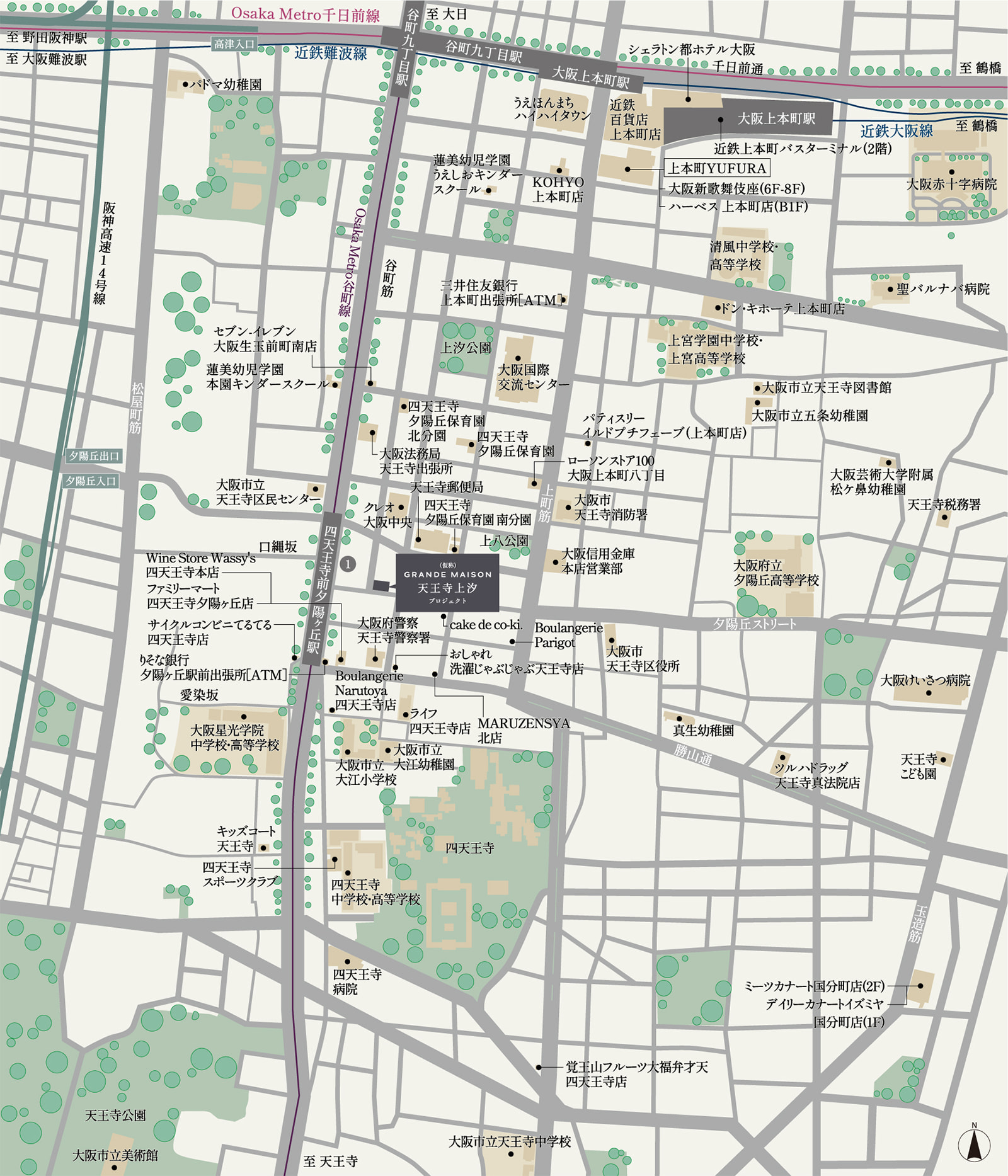Click the 近鉄百貨店上本町店 label

tap(635, 119)
